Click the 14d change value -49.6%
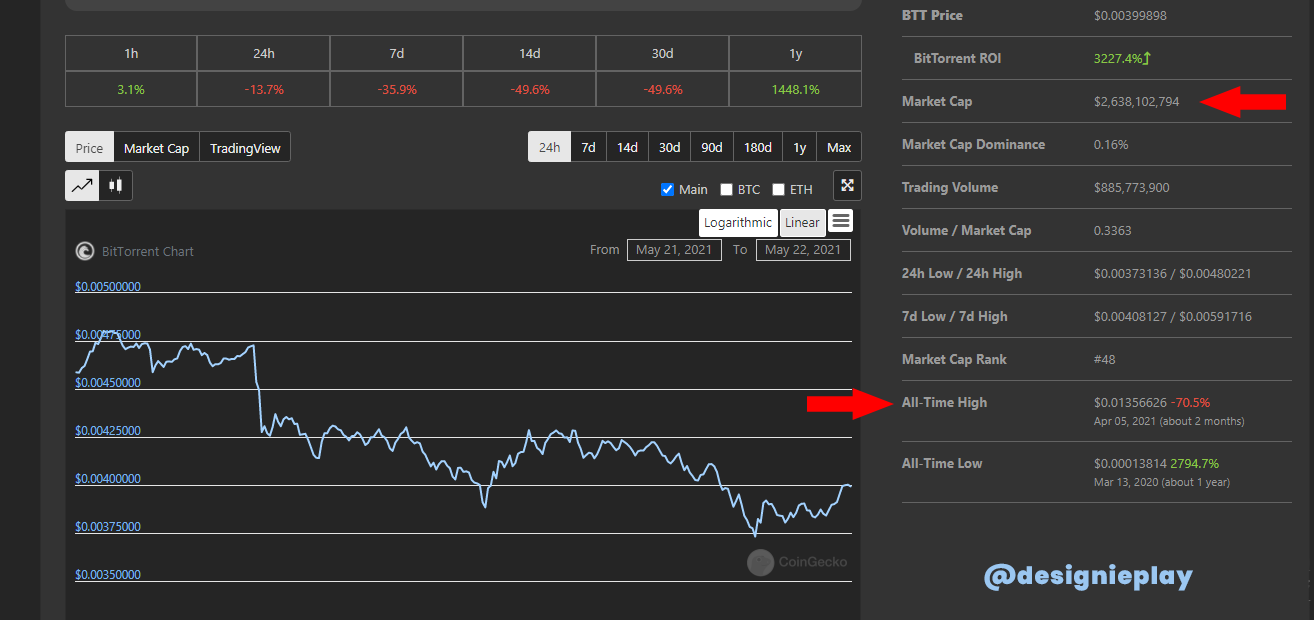The height and width of the screenshot is (620, 1314). 529,89
